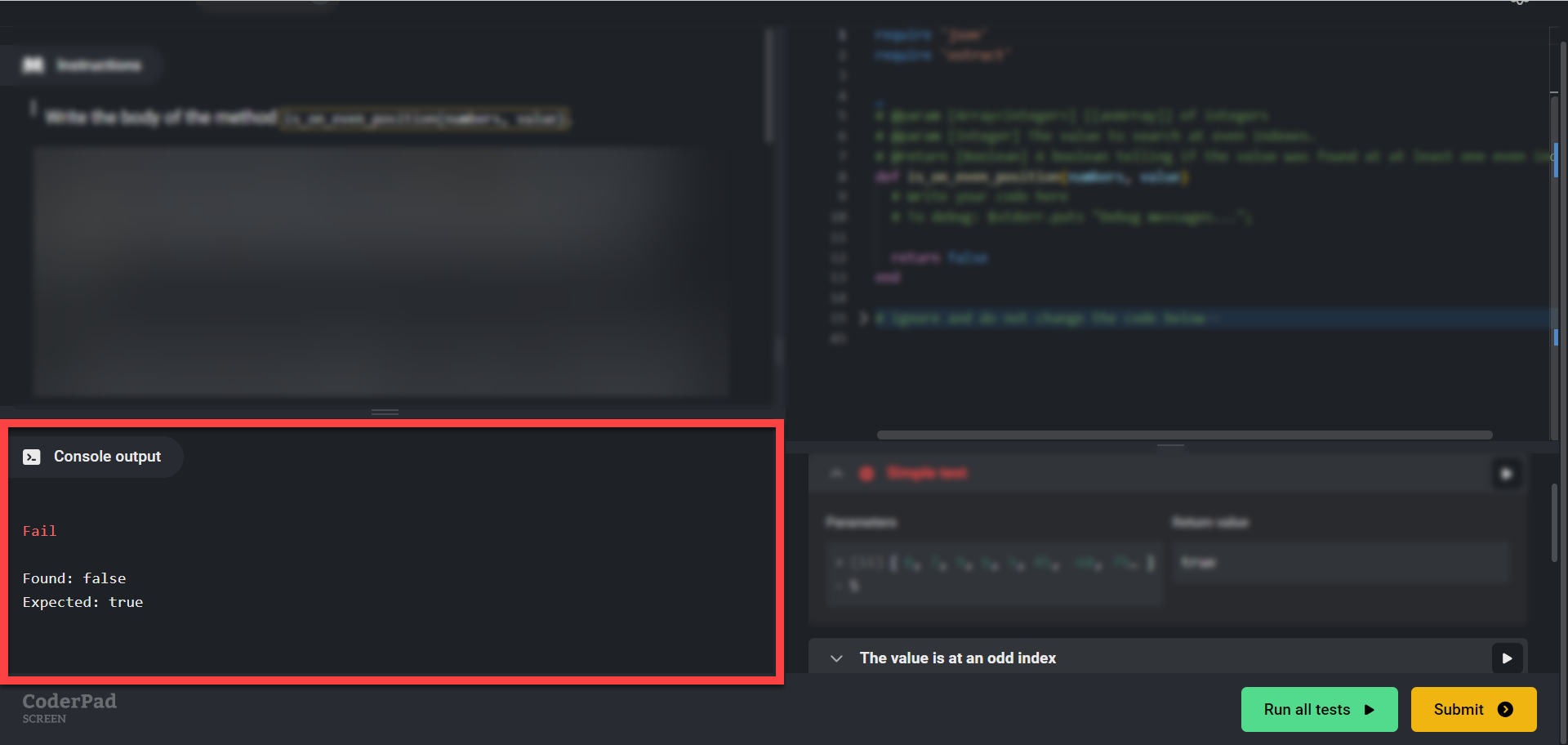1568x745 pixels.
Task: Click the Console output terminal icon
Action: pyautogui.click(x=32, y=457)
